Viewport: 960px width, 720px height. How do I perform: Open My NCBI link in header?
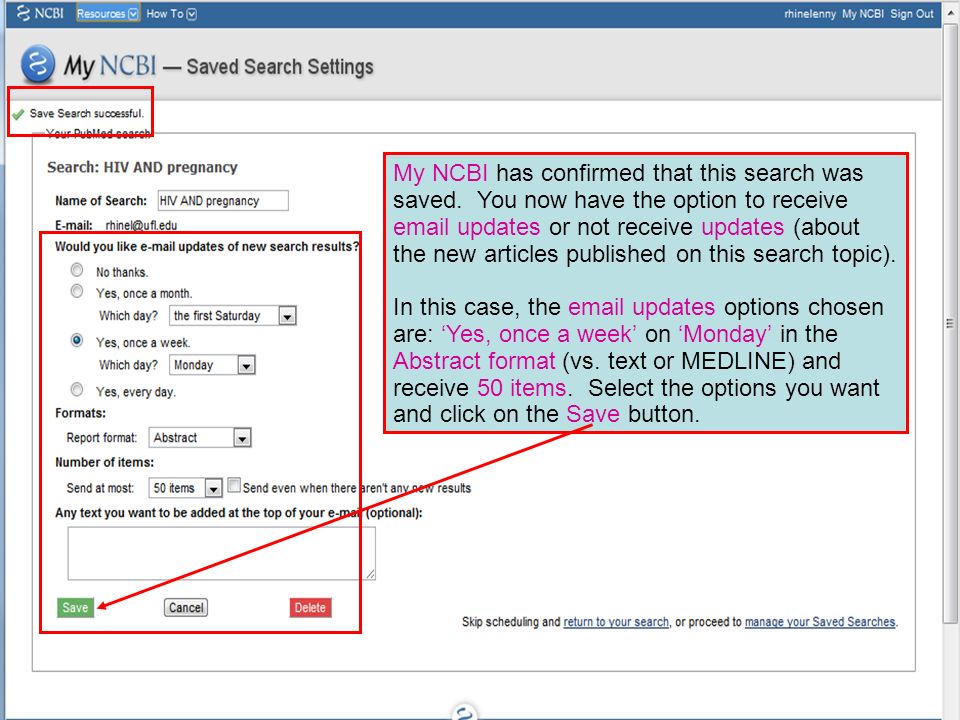pos(863,13)
